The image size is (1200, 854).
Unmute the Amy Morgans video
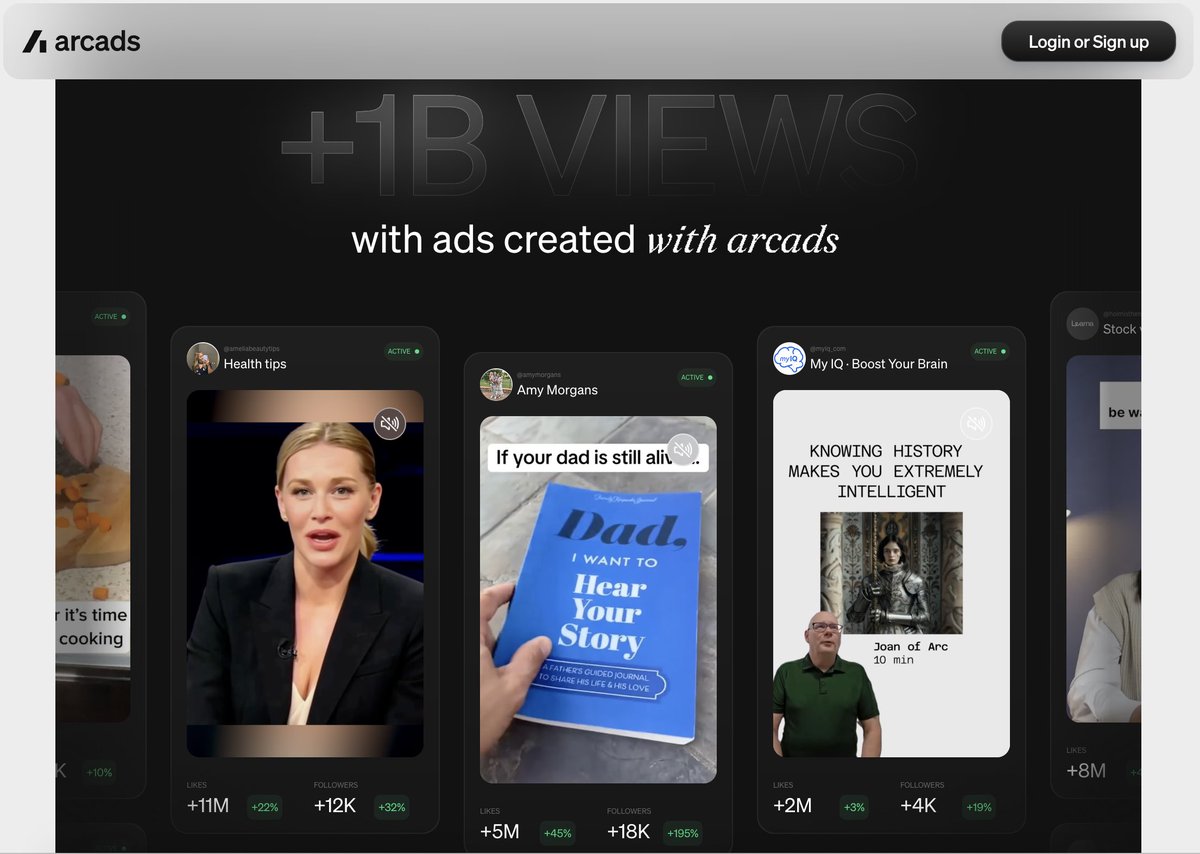(683, 450)
